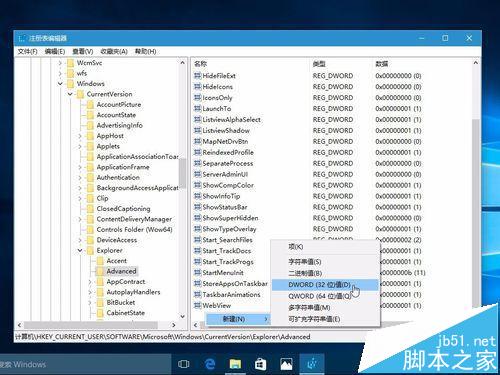Open the 编辑(E) menu
This screenshot has height=375, width=500.
[x=55, y=51]
